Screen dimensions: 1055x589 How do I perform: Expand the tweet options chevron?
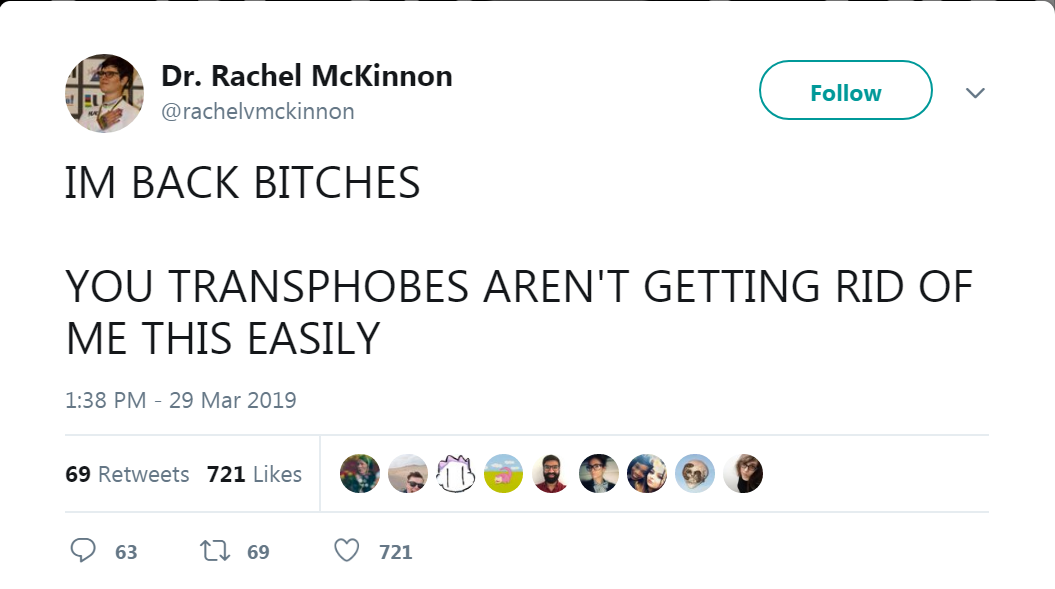pos(975,93)
